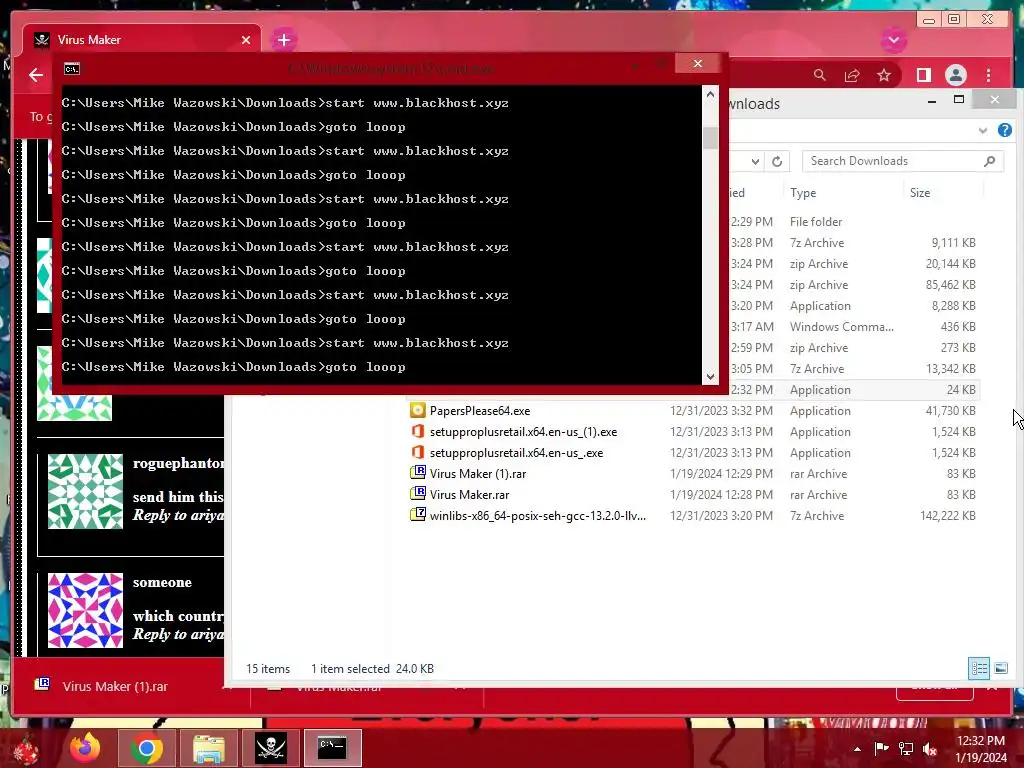The image size is (1024, 768).
Task: Switch to command prompt on taskbar
Action: (332, 748)
